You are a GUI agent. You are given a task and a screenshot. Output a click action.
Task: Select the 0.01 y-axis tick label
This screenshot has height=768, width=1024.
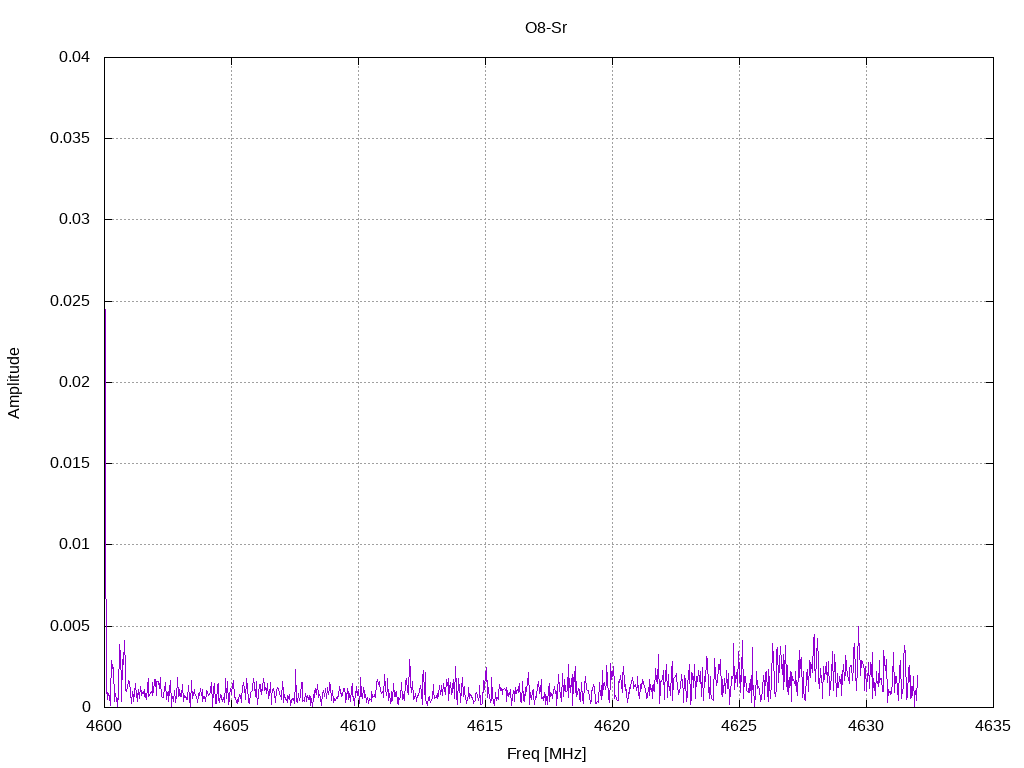click(74, 543)
